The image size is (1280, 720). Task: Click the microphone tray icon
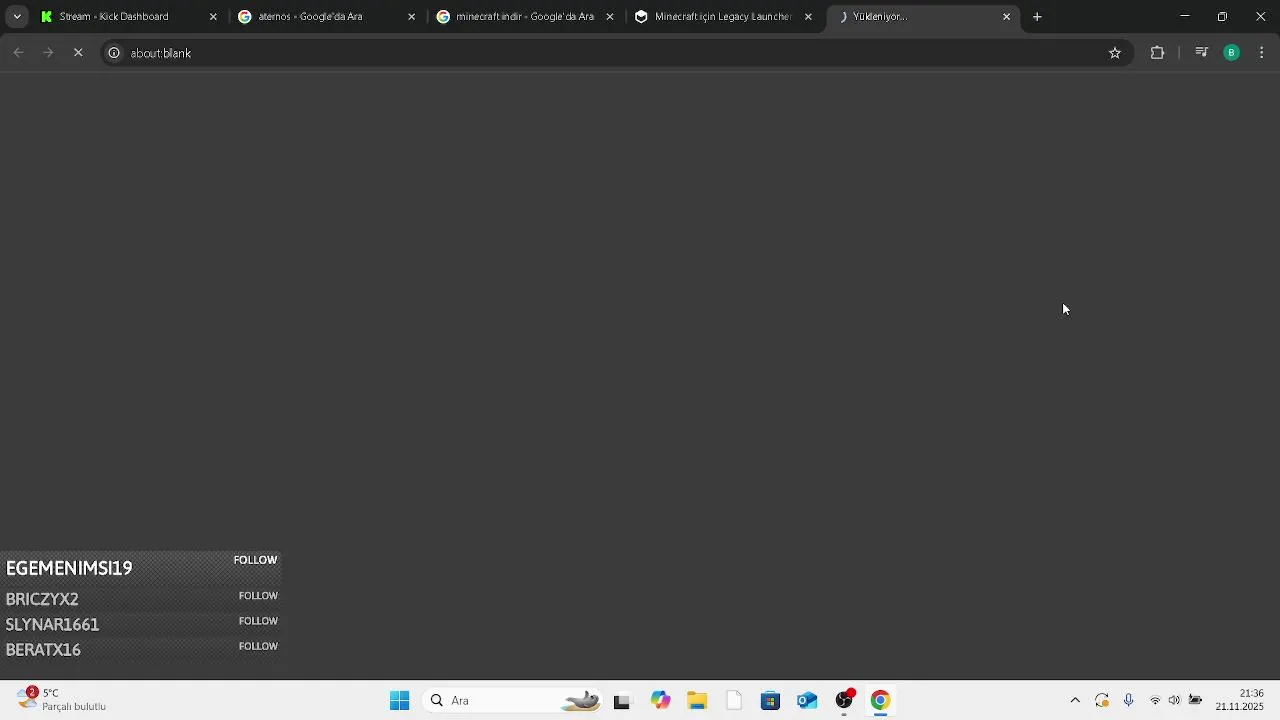click(1129, 701)
